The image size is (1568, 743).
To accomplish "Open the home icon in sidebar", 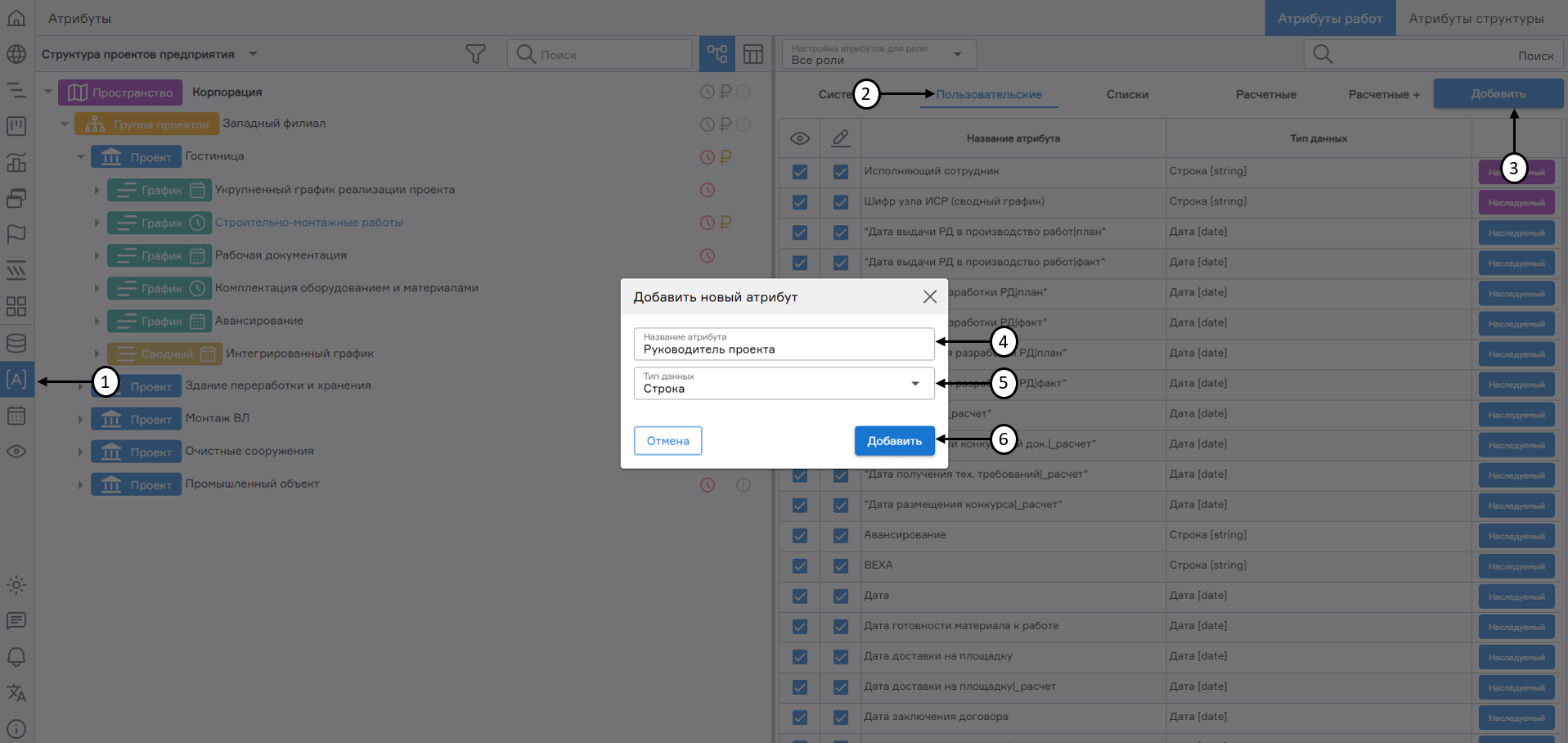I will (x=16, y=17).
